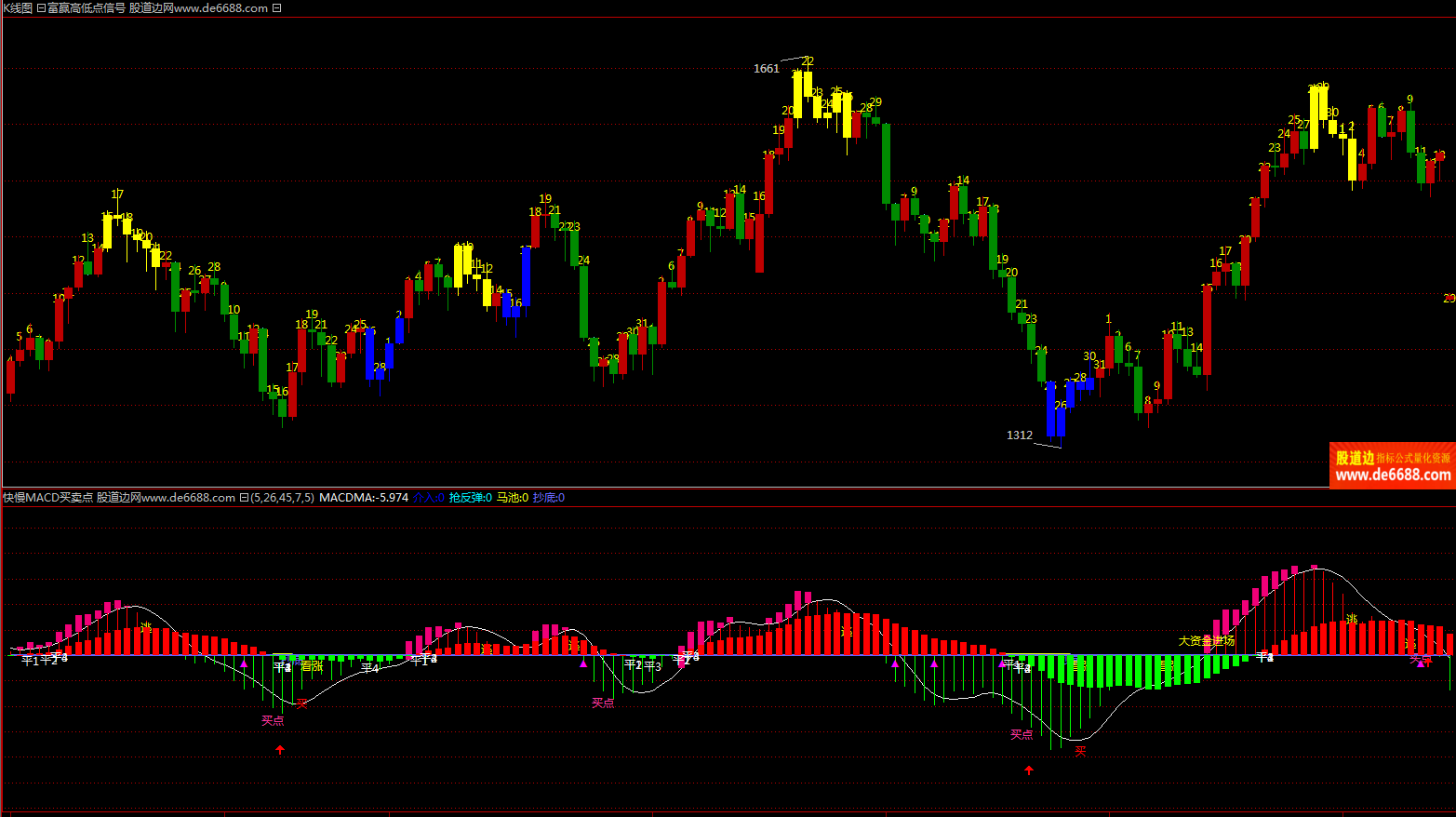
Task: Open the 股道边 www.de6688.com watermark banner
Action: pyautogui.click(x=1392, y=465)
